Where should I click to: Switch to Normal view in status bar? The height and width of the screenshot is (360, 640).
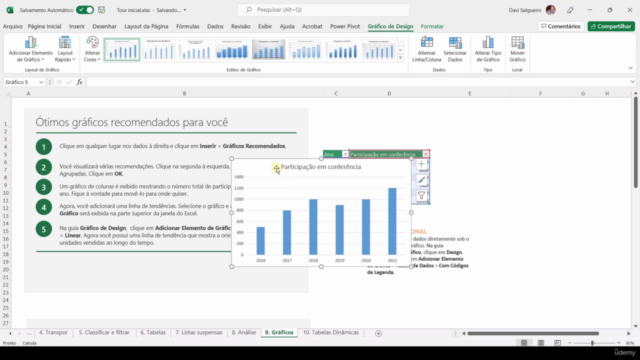coord(524,343)
